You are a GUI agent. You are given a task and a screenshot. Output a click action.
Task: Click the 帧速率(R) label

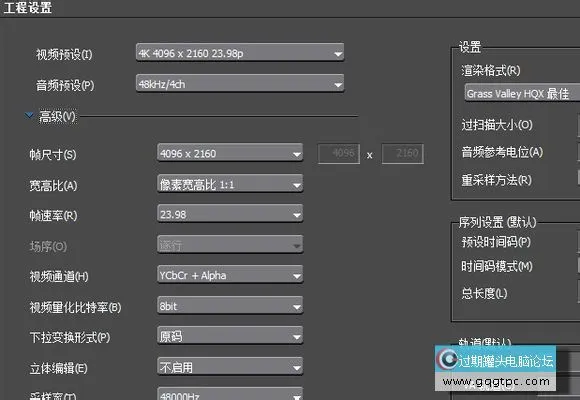[x=53, y=215]
